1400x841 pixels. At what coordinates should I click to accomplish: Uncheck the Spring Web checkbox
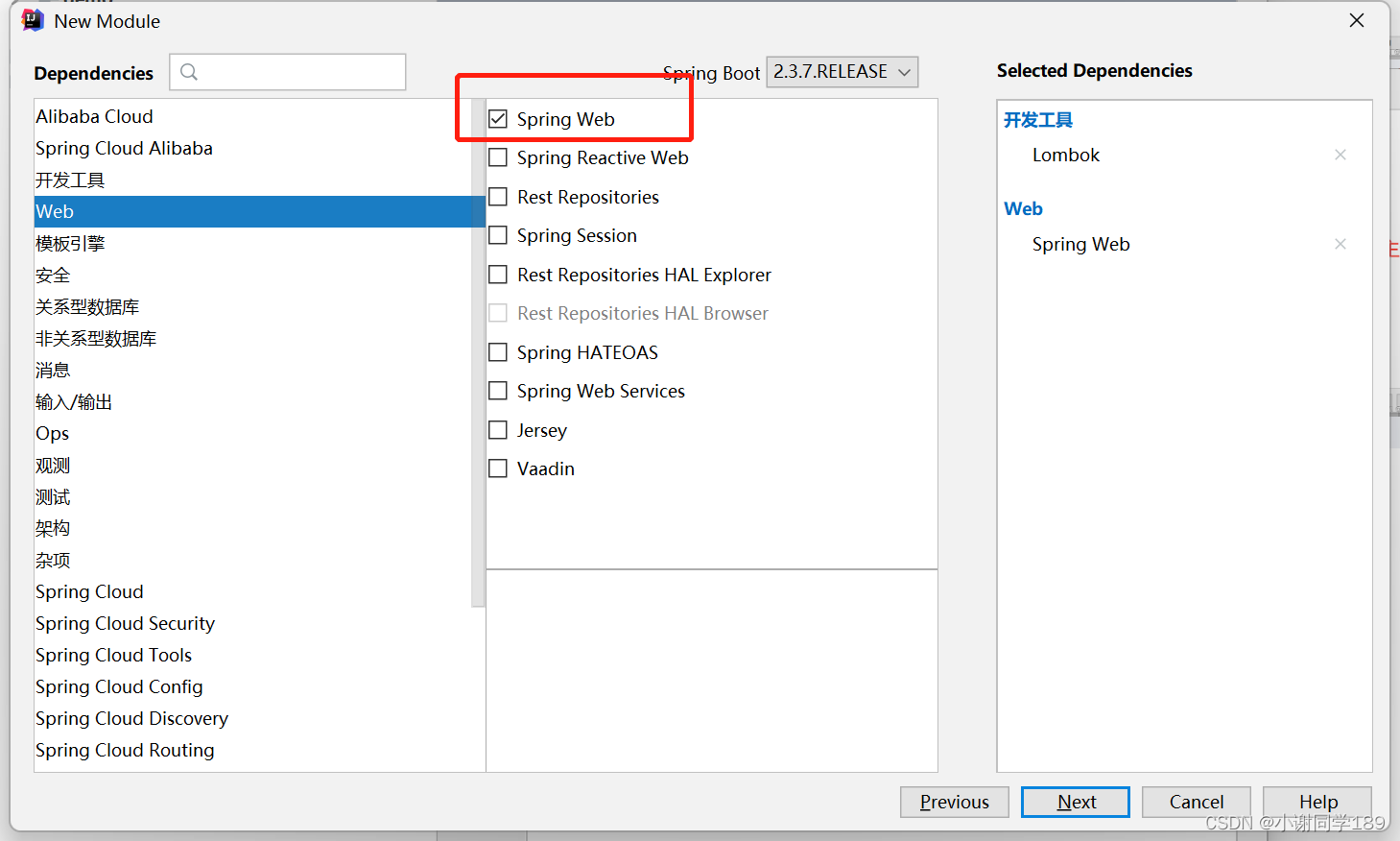pyautogui.click(x=498, y=119)
